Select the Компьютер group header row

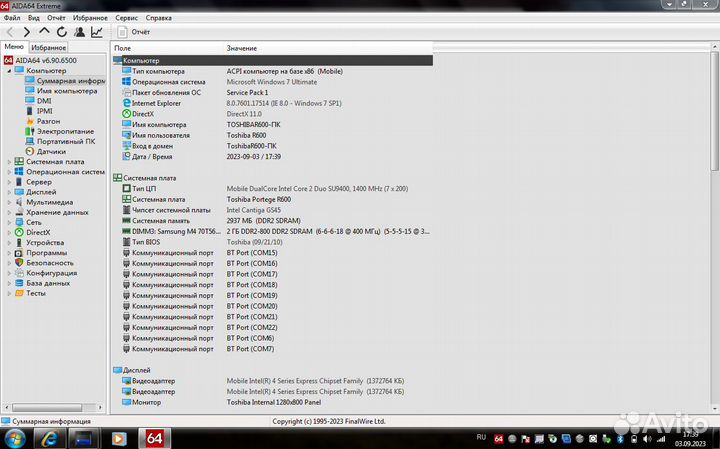(x=272, y=61)
